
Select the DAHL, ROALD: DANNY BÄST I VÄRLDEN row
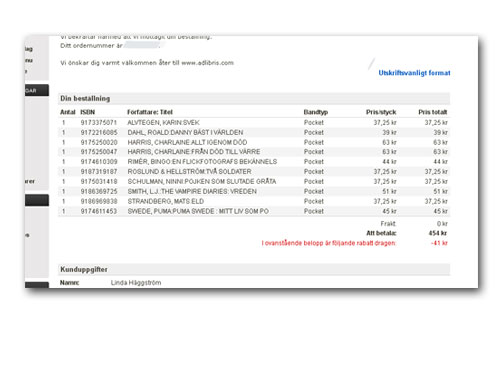coord(254,132)
